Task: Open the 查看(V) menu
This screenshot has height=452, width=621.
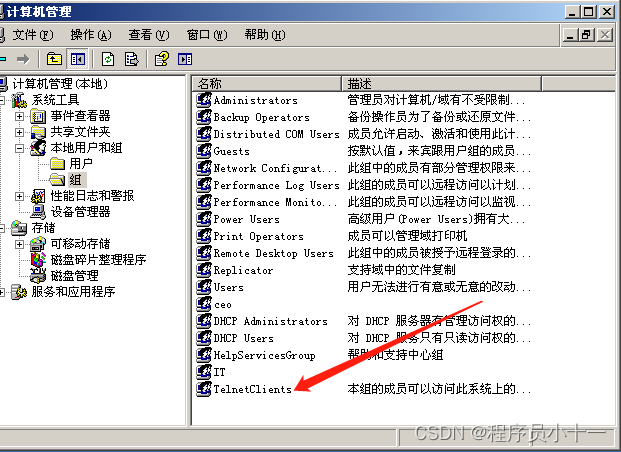Action: tap(149, 35)
